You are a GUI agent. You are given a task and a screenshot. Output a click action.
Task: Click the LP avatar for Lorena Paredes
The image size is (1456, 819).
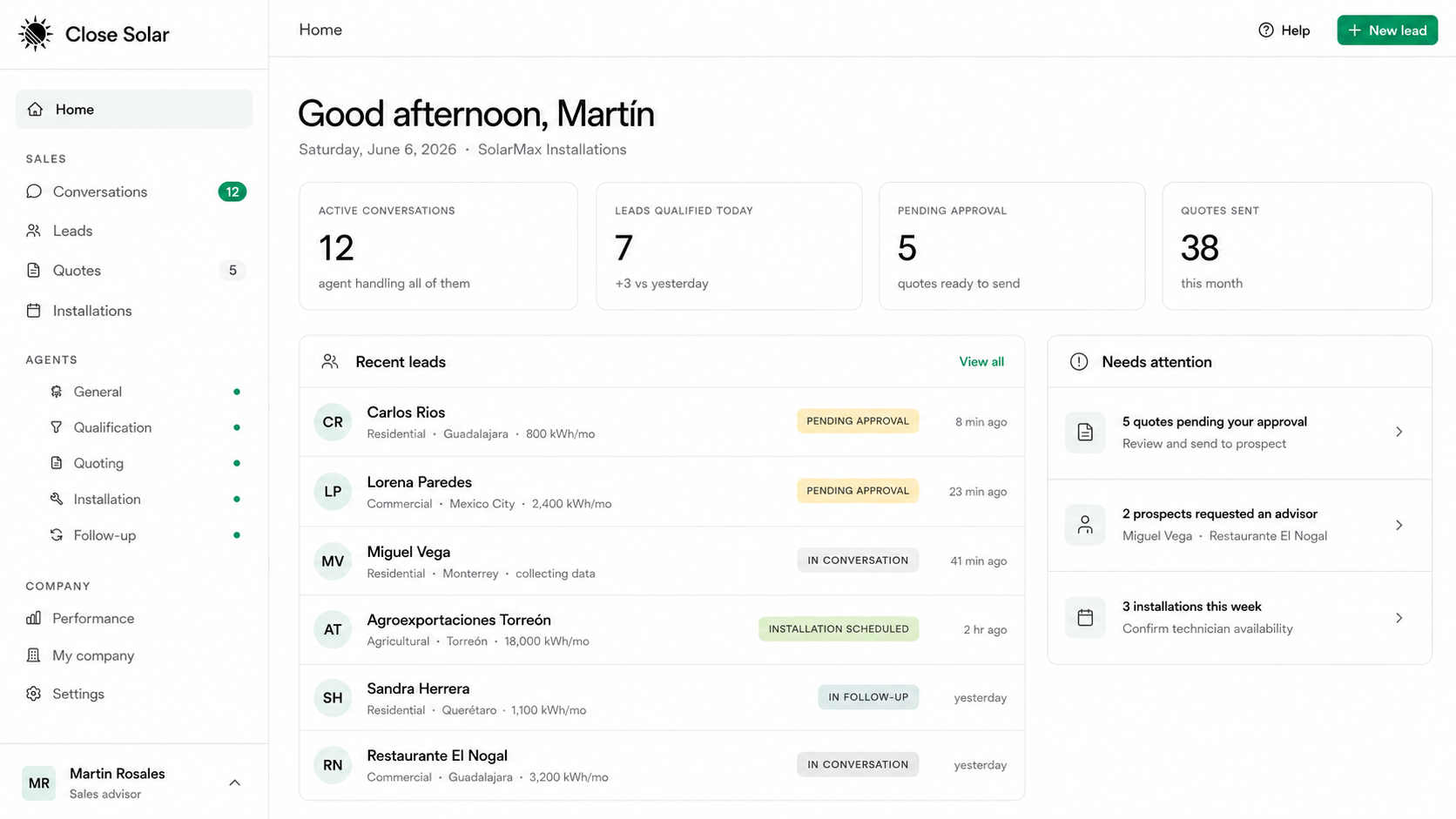(333, 492)
